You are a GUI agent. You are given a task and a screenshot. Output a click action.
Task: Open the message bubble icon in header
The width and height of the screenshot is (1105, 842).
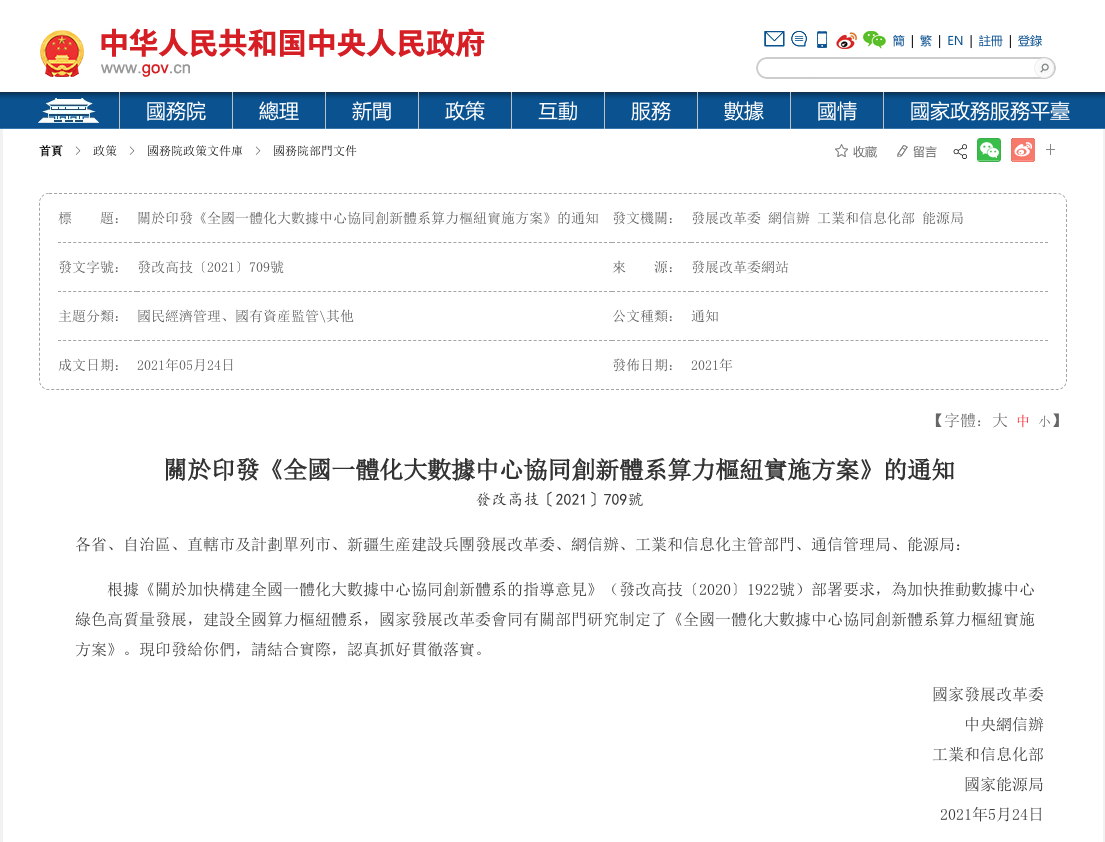click(799, 39)
